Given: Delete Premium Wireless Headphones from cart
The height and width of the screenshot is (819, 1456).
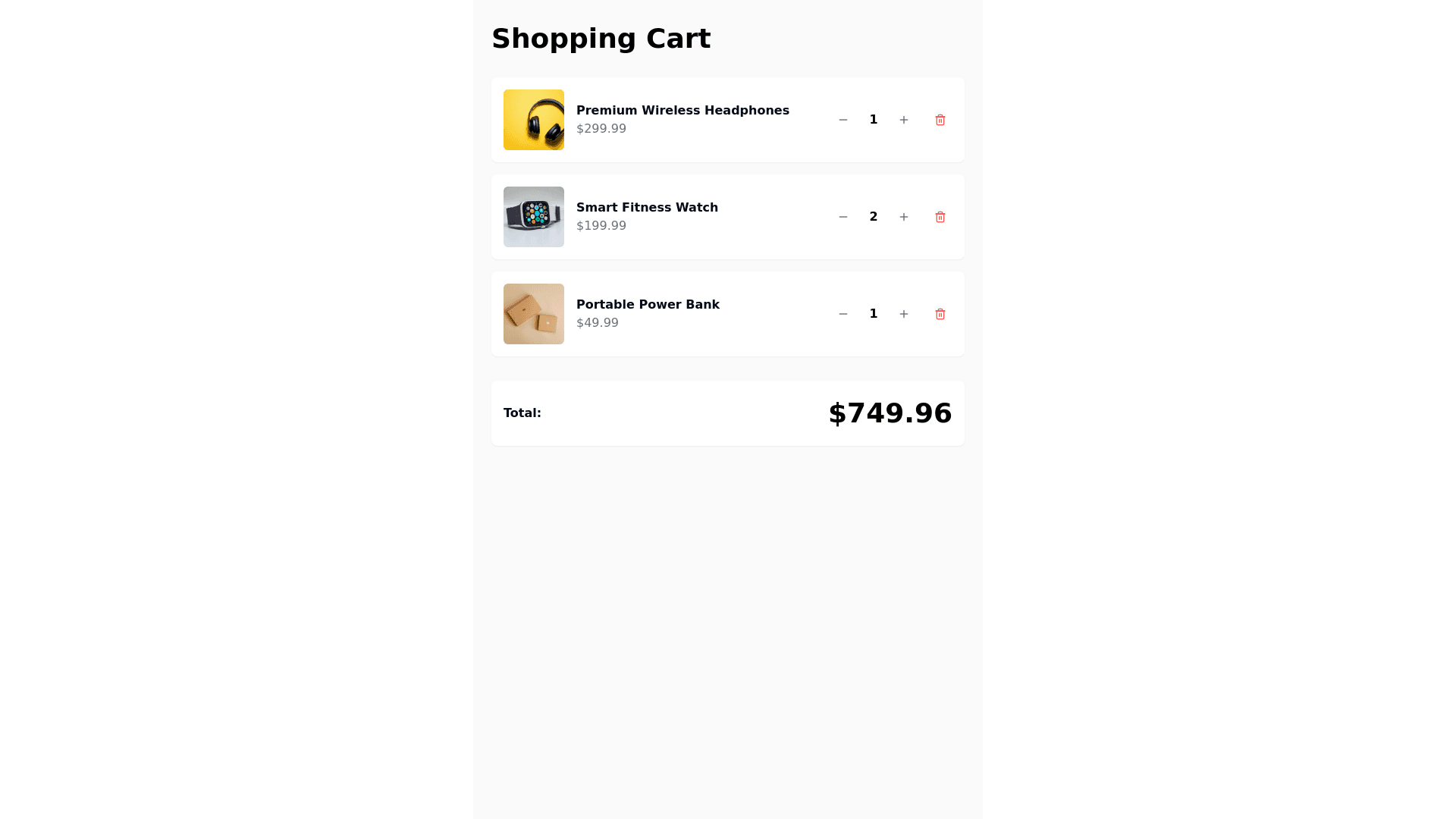Looking at the screenshot, I should (940, 120).
